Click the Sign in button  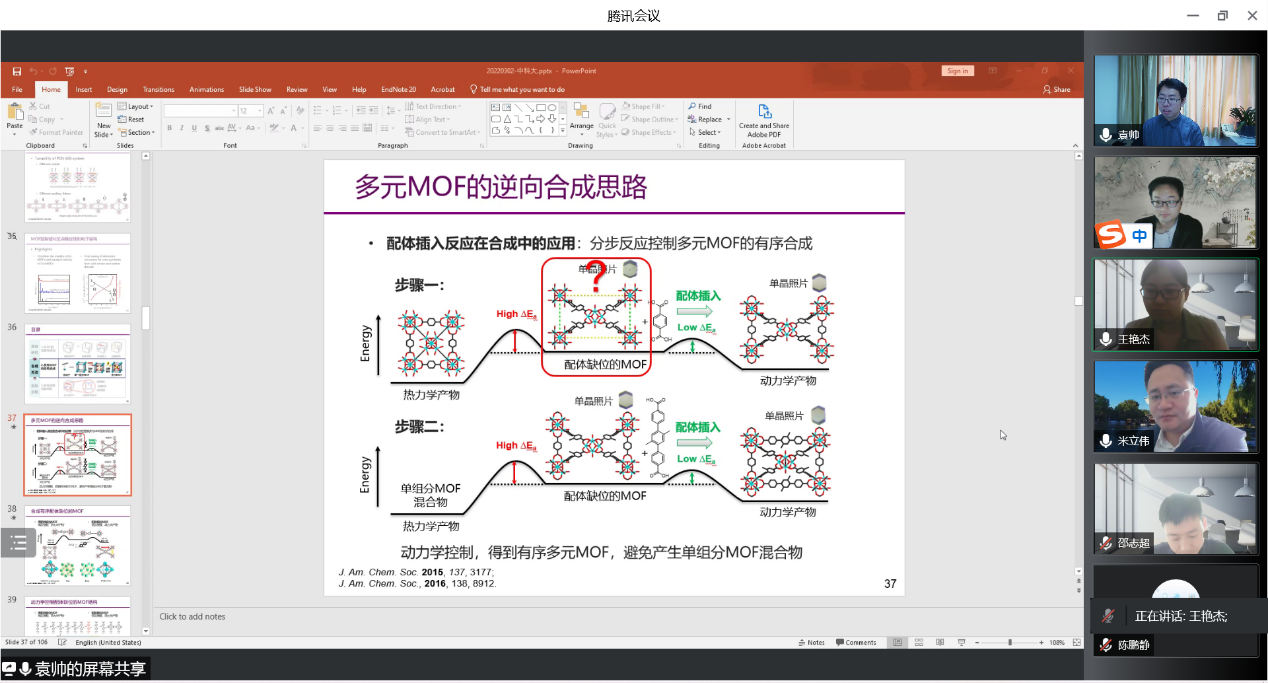pos(957,71)
